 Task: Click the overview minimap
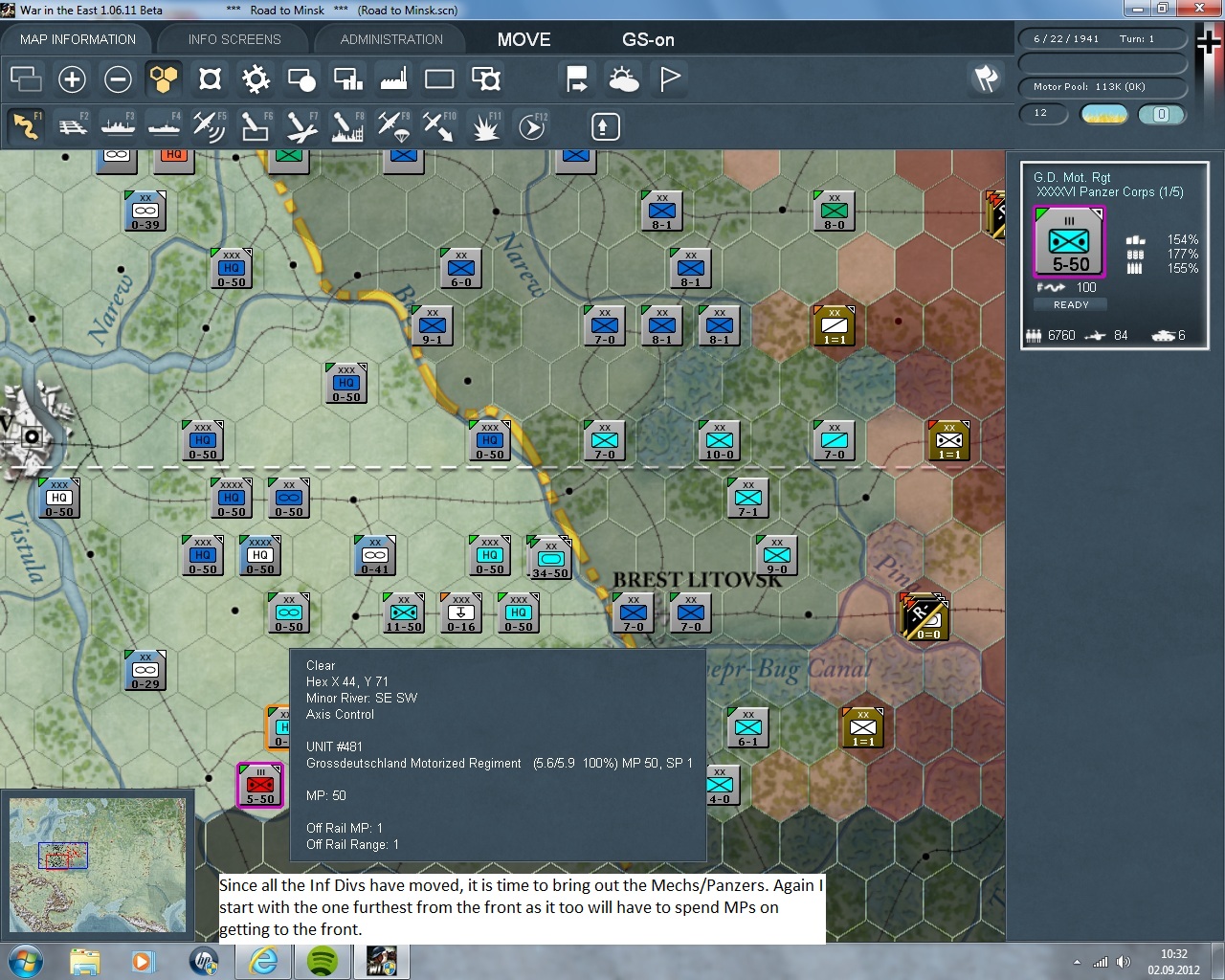(x=98, y=865)
